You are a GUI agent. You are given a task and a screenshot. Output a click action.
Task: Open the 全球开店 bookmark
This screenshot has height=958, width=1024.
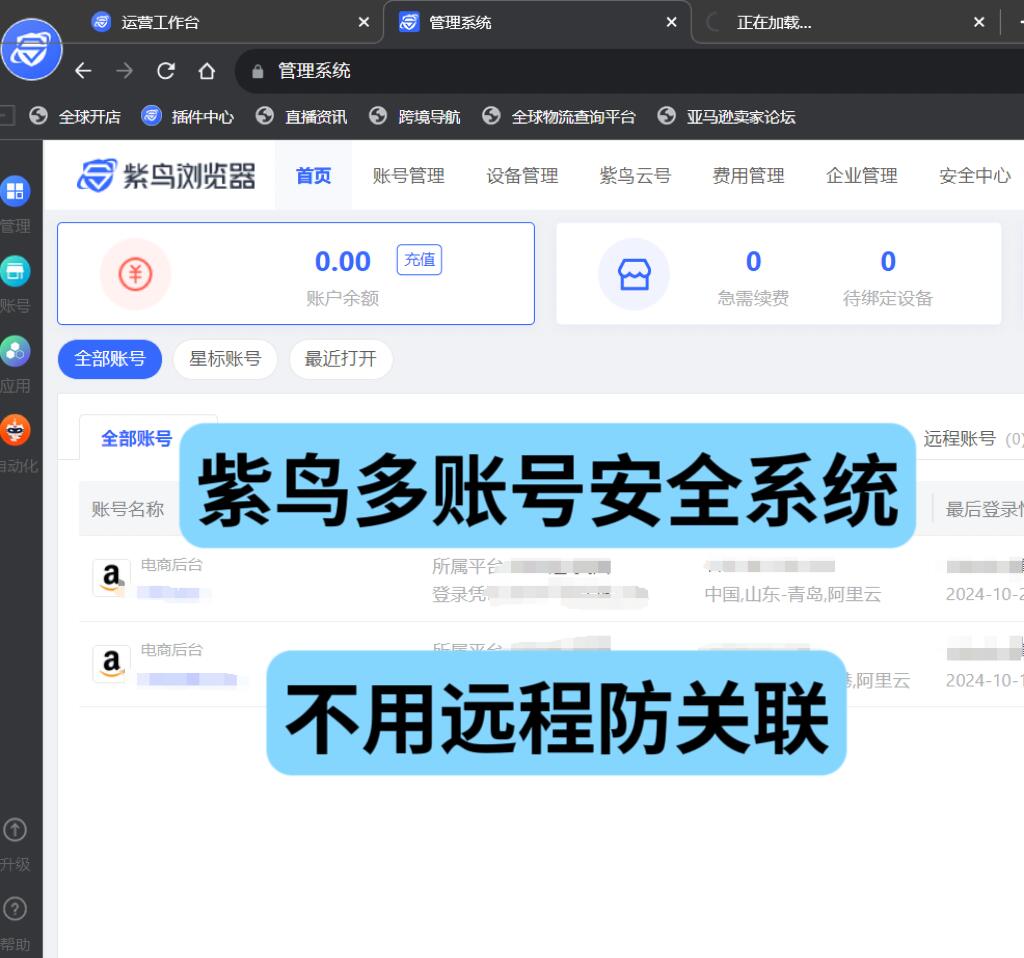point(75,116)
